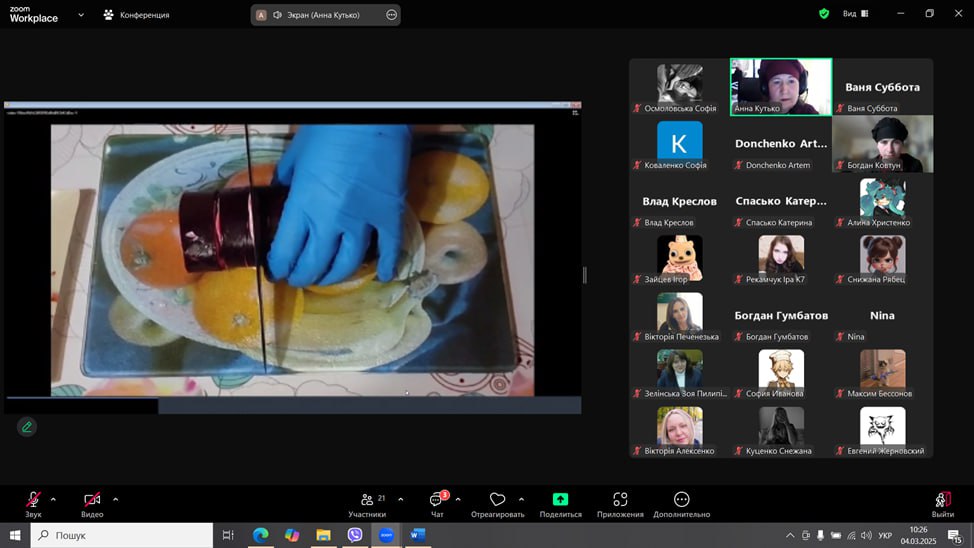Open the Приложения apps icon

coord(620,500)
